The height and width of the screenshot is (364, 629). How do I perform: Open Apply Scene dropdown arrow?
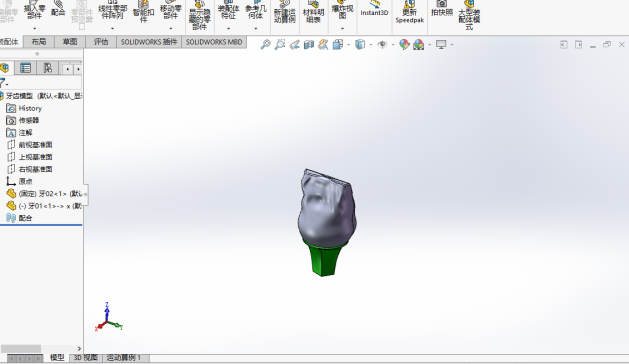429,45
